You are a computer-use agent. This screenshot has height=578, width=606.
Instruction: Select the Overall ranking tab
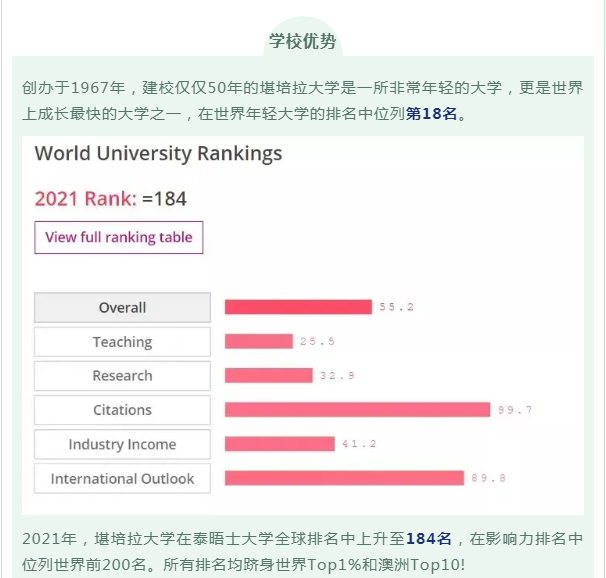122,308
